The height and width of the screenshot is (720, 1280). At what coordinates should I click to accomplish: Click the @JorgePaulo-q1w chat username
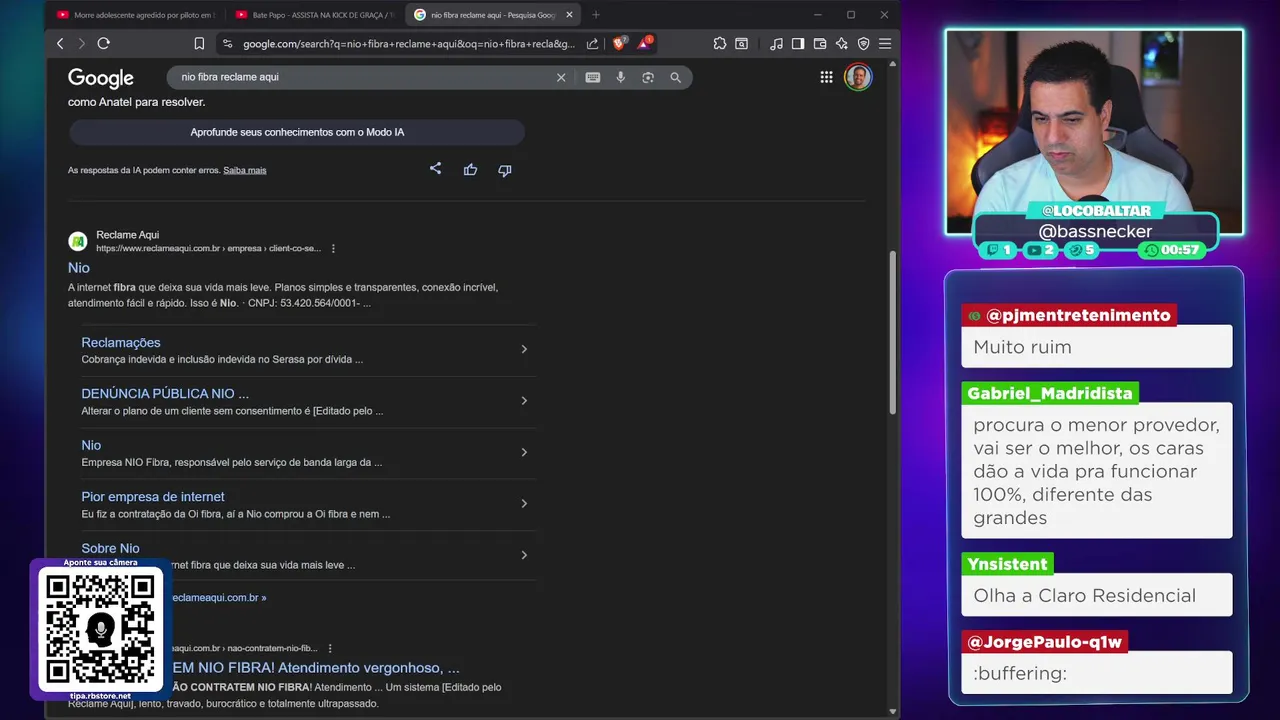click(1045, 642)
